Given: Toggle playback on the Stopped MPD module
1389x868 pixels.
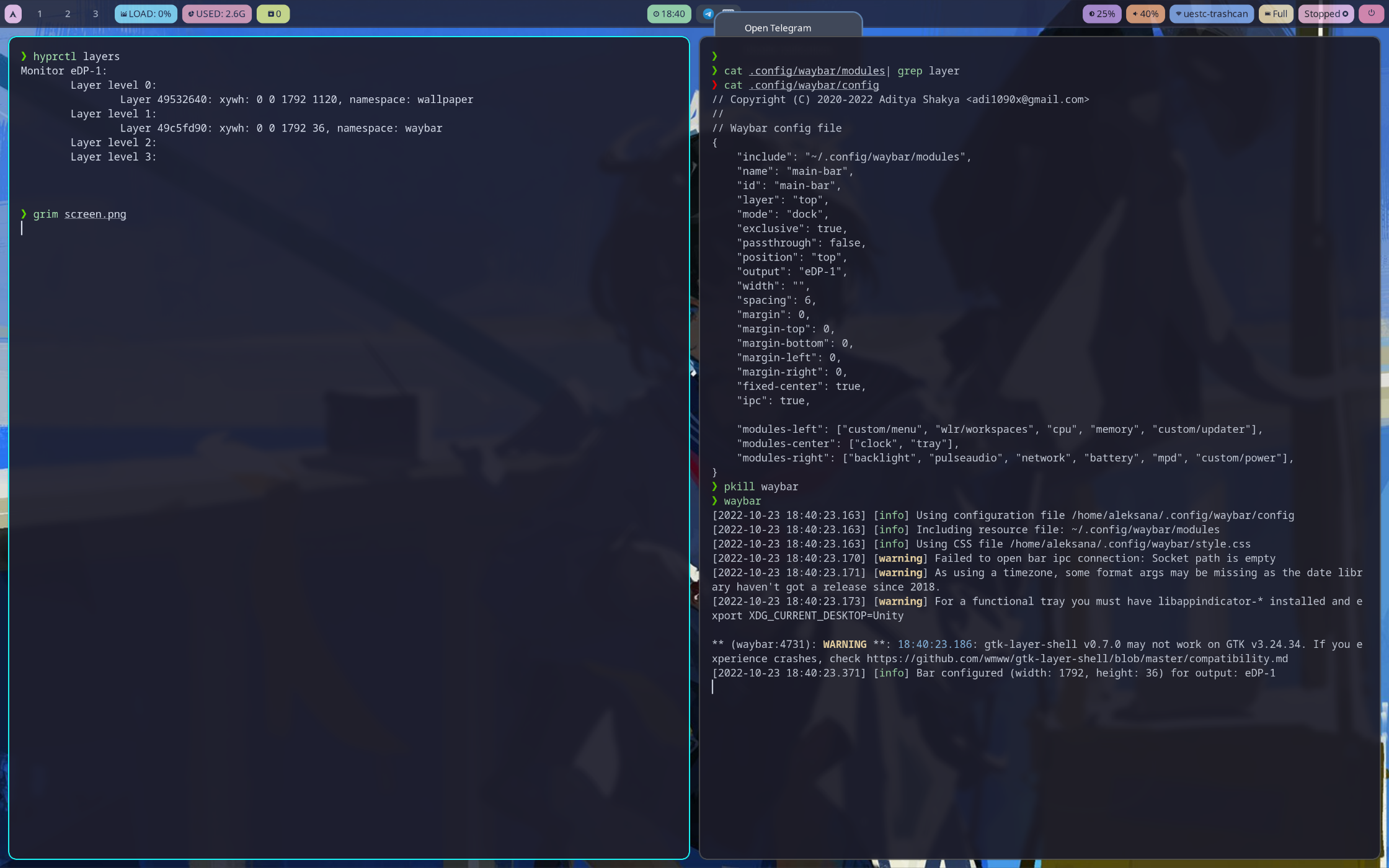Looking at the screenshot, I should pos(1326,13).
